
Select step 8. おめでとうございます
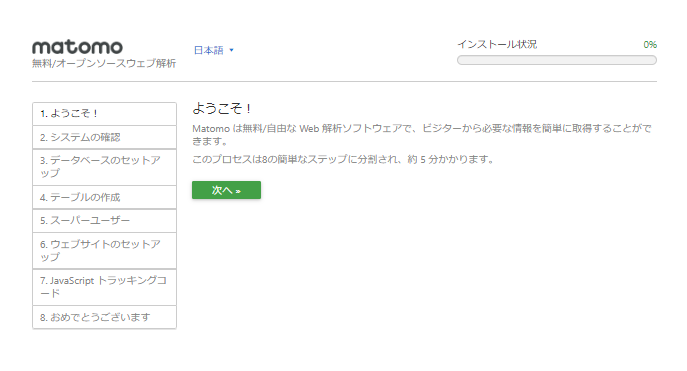[x=104, y=317]
